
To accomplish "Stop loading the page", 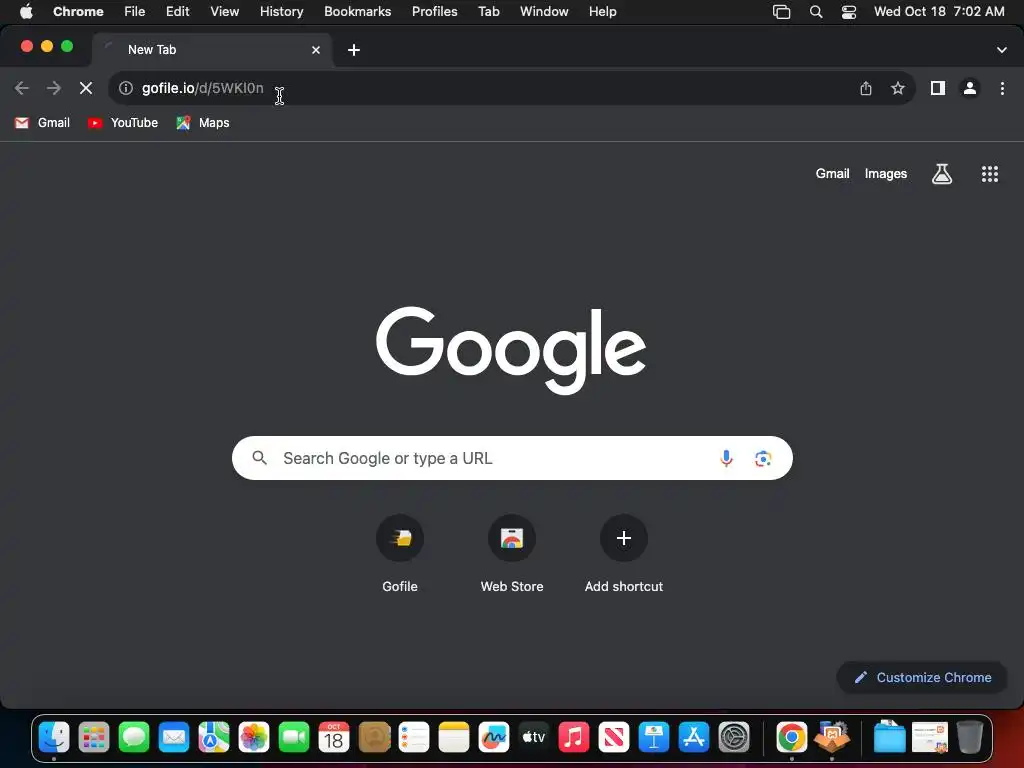I will (x=86, y=88).
